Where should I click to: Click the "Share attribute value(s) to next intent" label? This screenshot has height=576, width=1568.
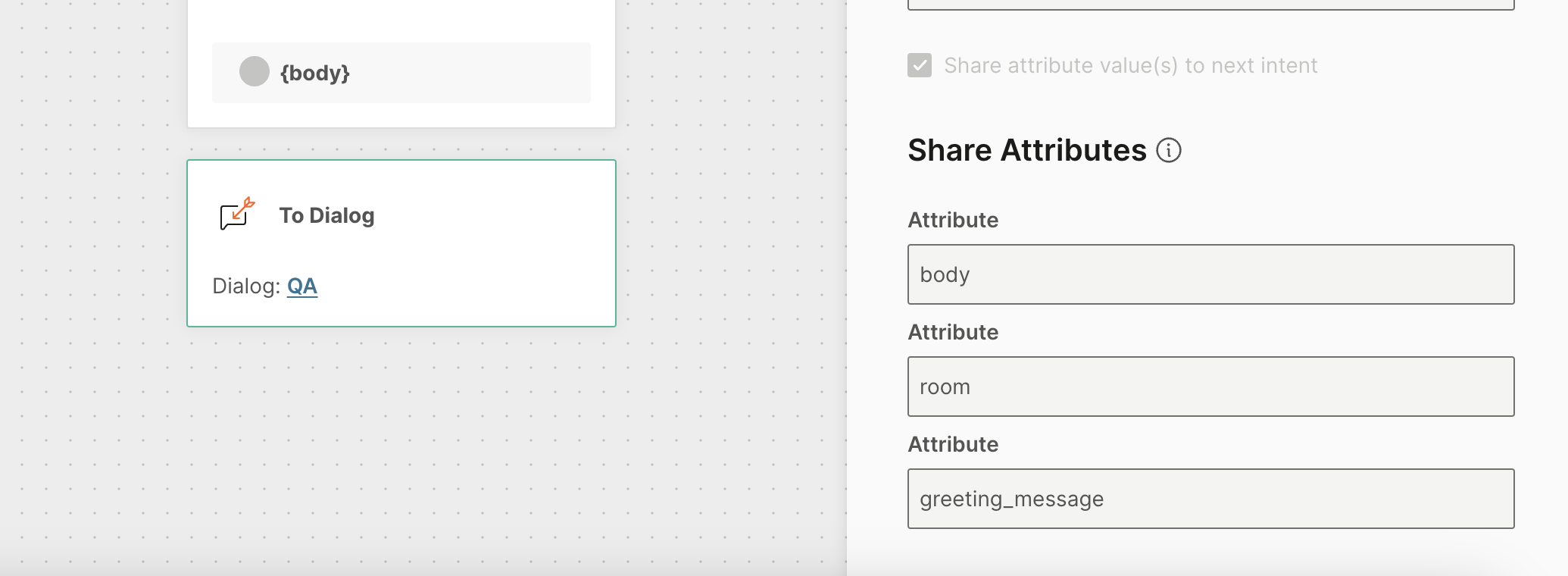[1130, 66]
